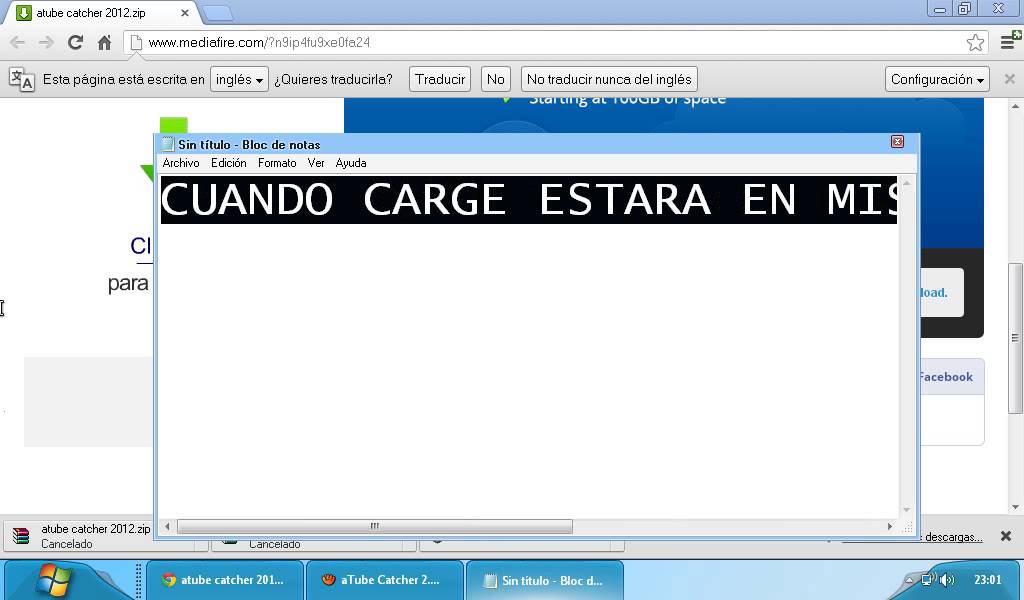The width and height of the screenshot is (1024, 600).
Task: Go to the Chrome home page
Action: click(104, 42)
